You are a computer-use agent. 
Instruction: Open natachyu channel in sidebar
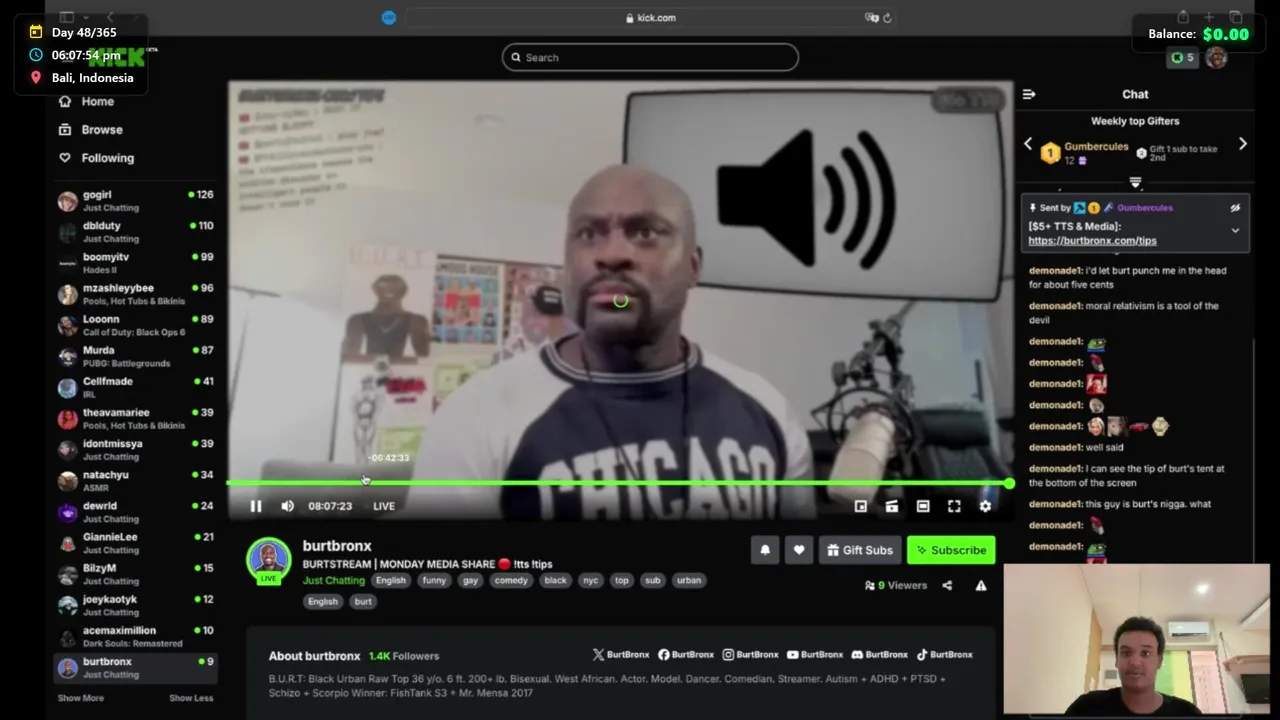(135, 481)
